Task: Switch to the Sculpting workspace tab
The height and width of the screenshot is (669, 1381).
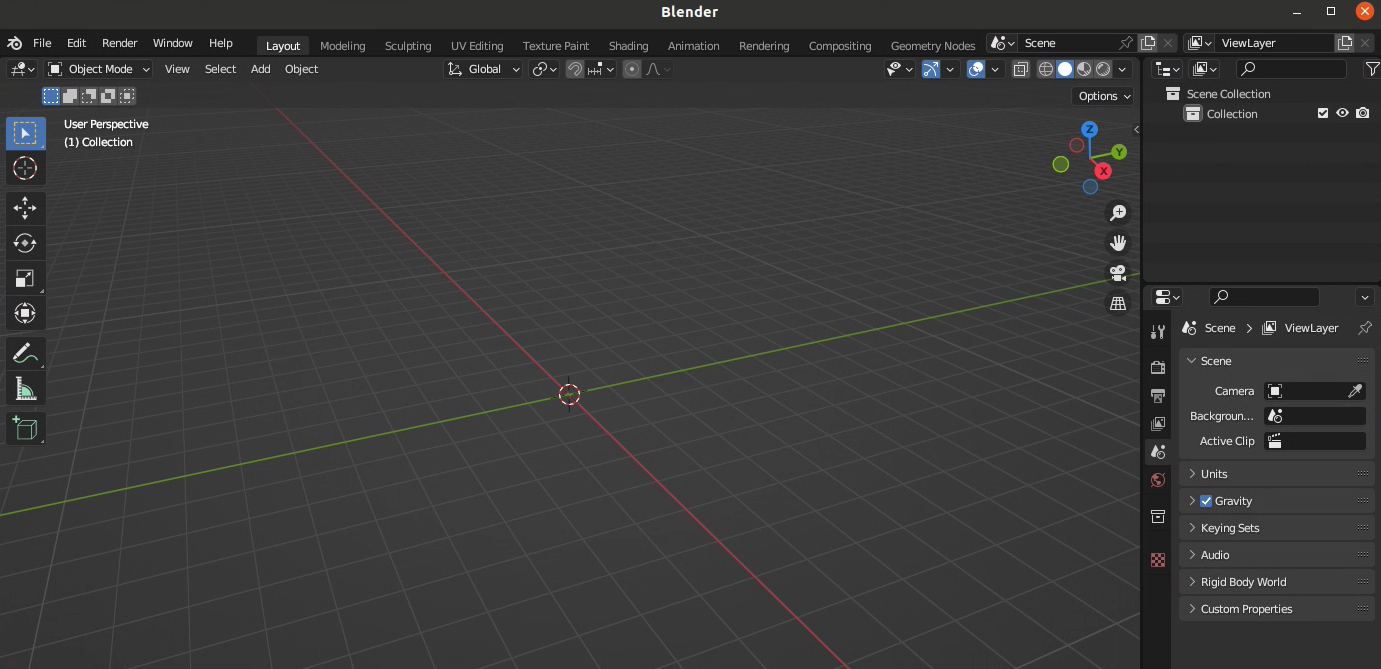Action: click(x=408, y=45)
